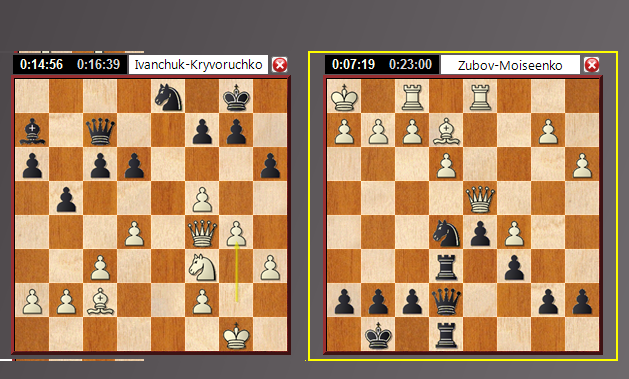Pick the black queen on Ivanchuk-Kryvoruchko board
Viewport: 629px width, 379px height.
point(100,131)
